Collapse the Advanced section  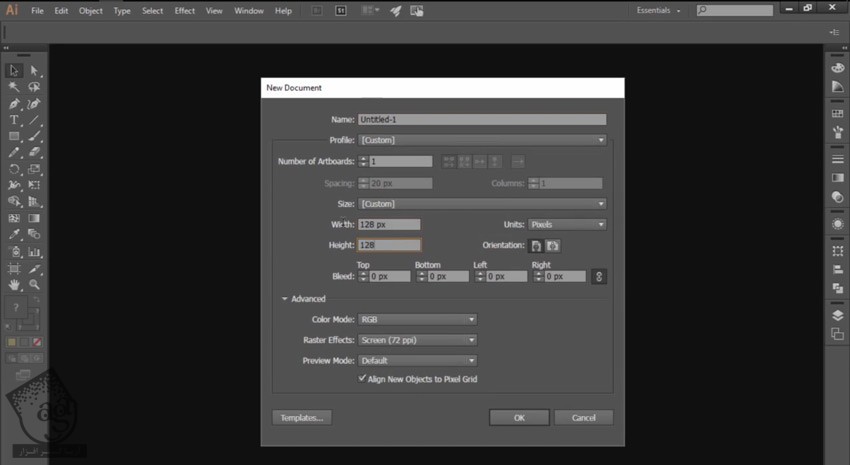[x=285, y=299]
